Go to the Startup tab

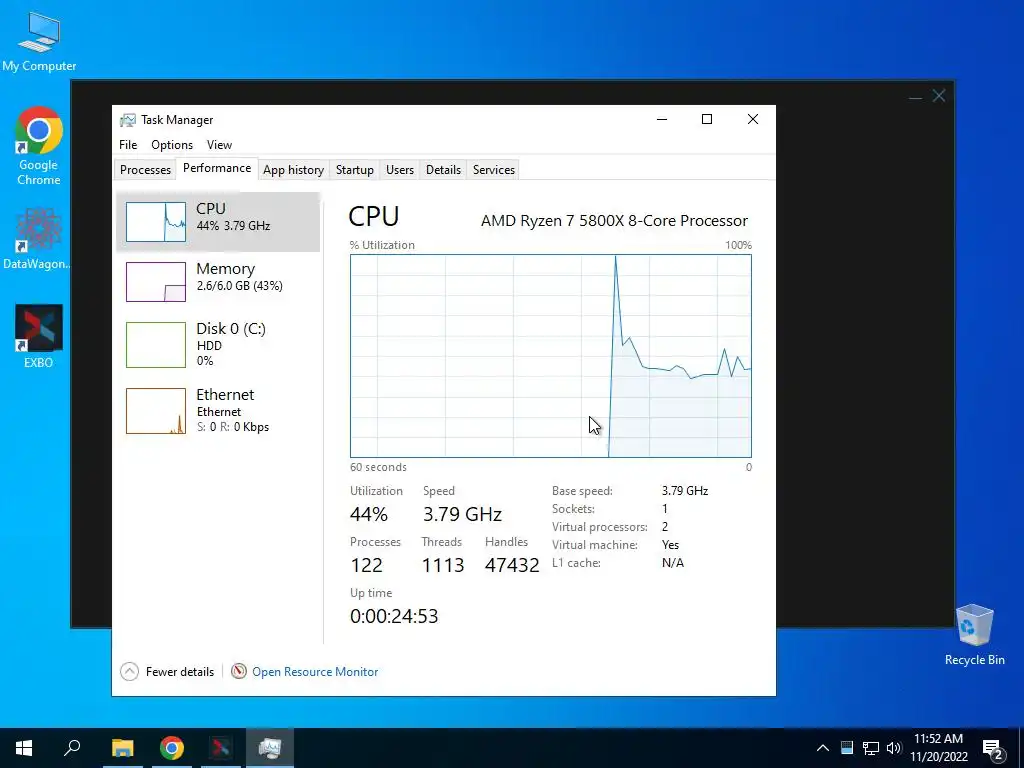tap(355, 170)
